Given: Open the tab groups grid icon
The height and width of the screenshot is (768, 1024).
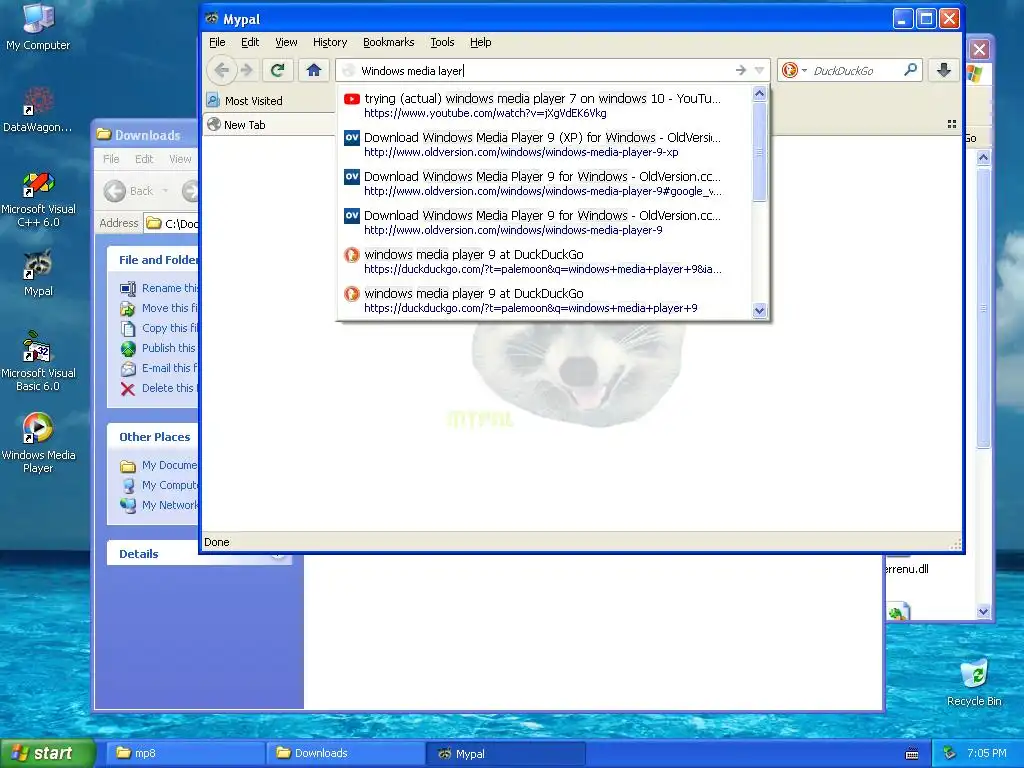Looking at the screenshot, I should pos(952,124).
